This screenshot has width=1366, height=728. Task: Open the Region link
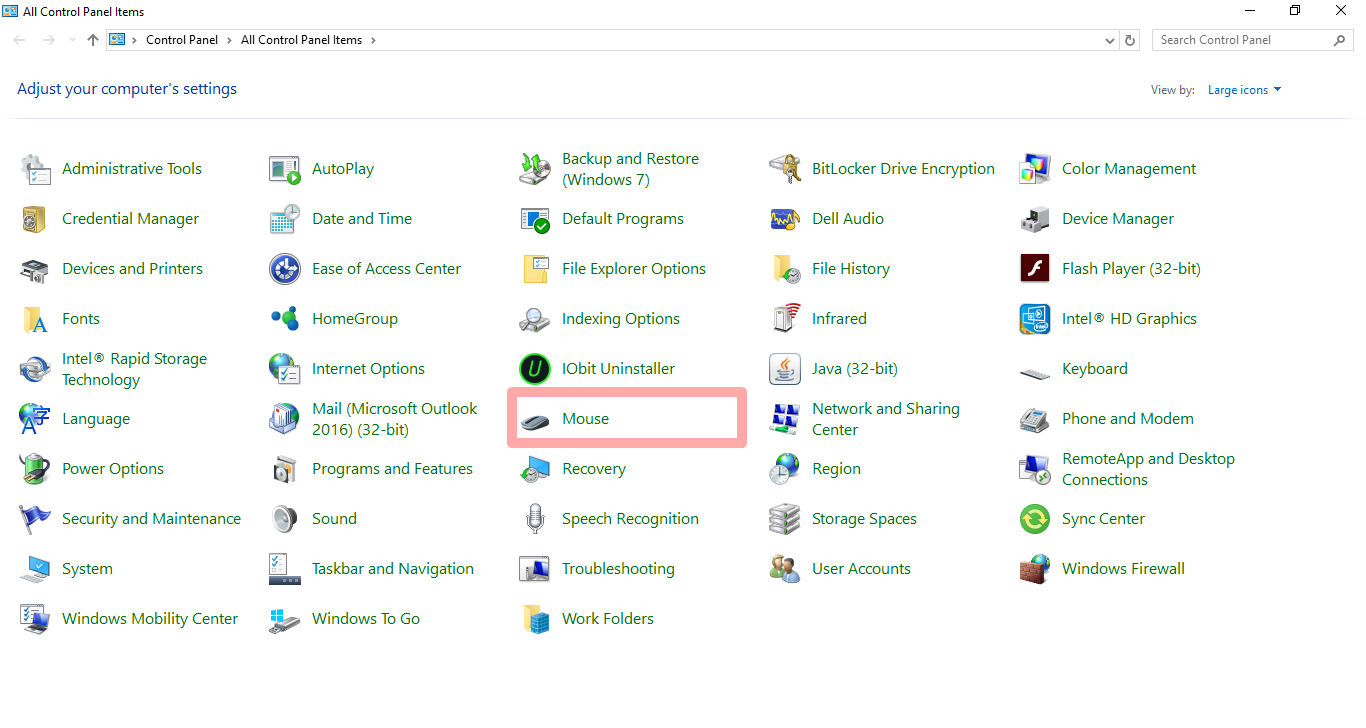(x=836, y=469)
